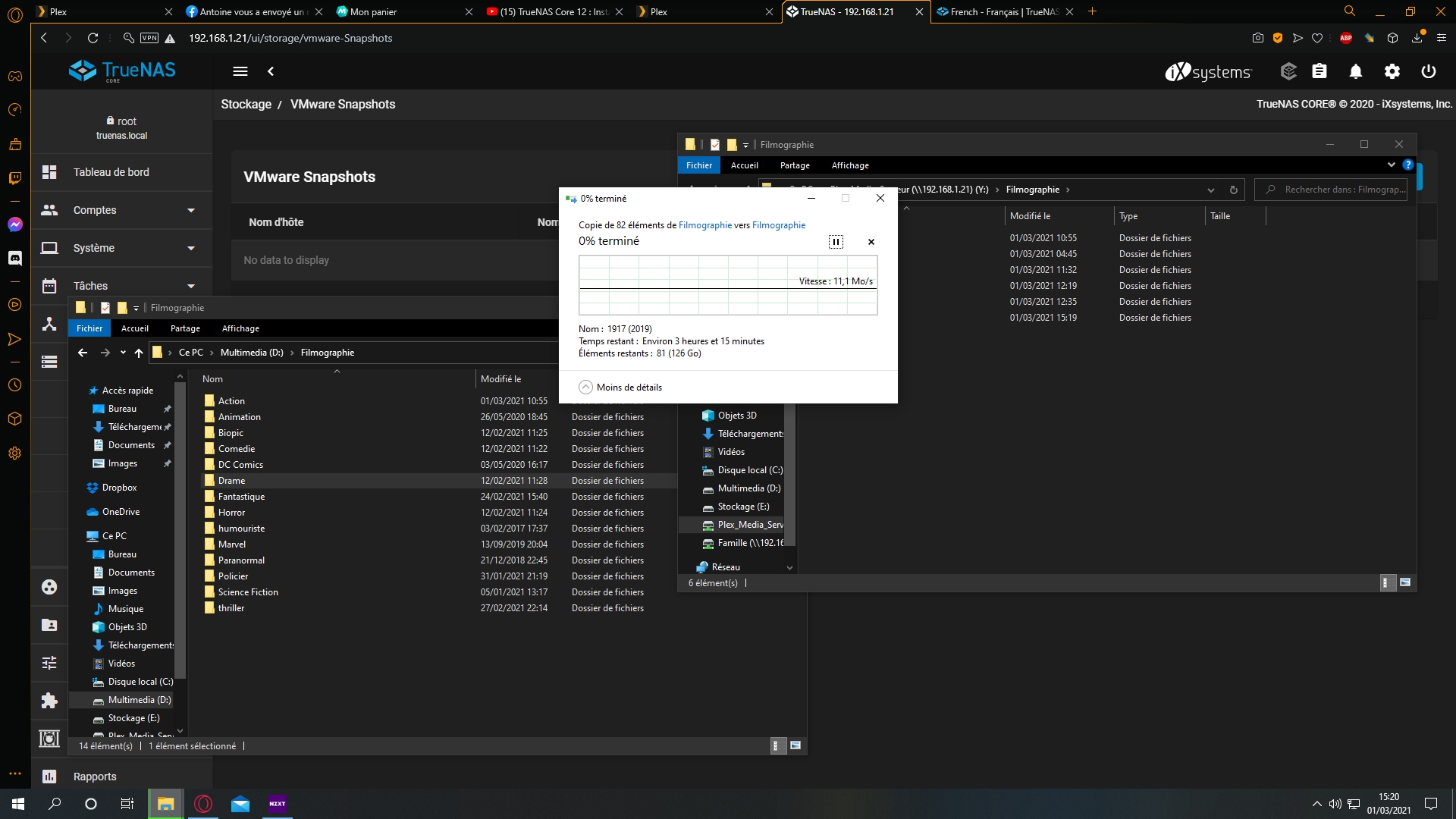Refresh the network Filmographie window
The image size is (1456, 819).
[1234, 190]
